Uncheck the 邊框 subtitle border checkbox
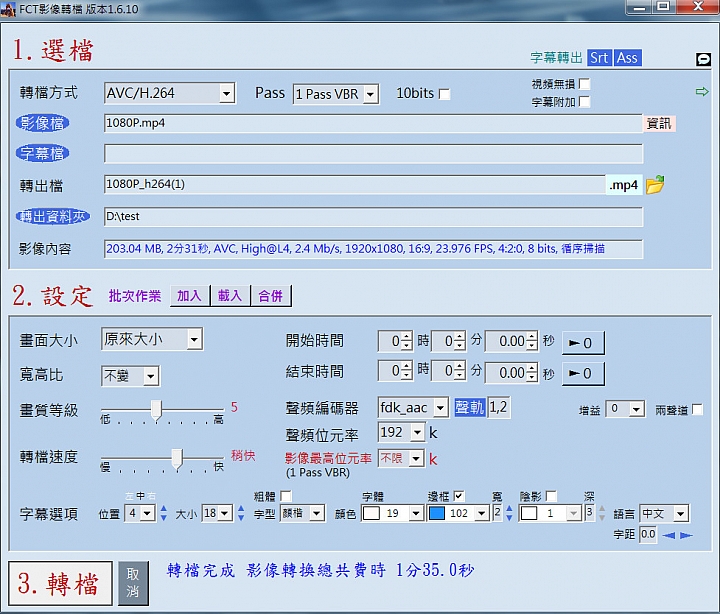 pyautogui.click(x=459, y=496)
